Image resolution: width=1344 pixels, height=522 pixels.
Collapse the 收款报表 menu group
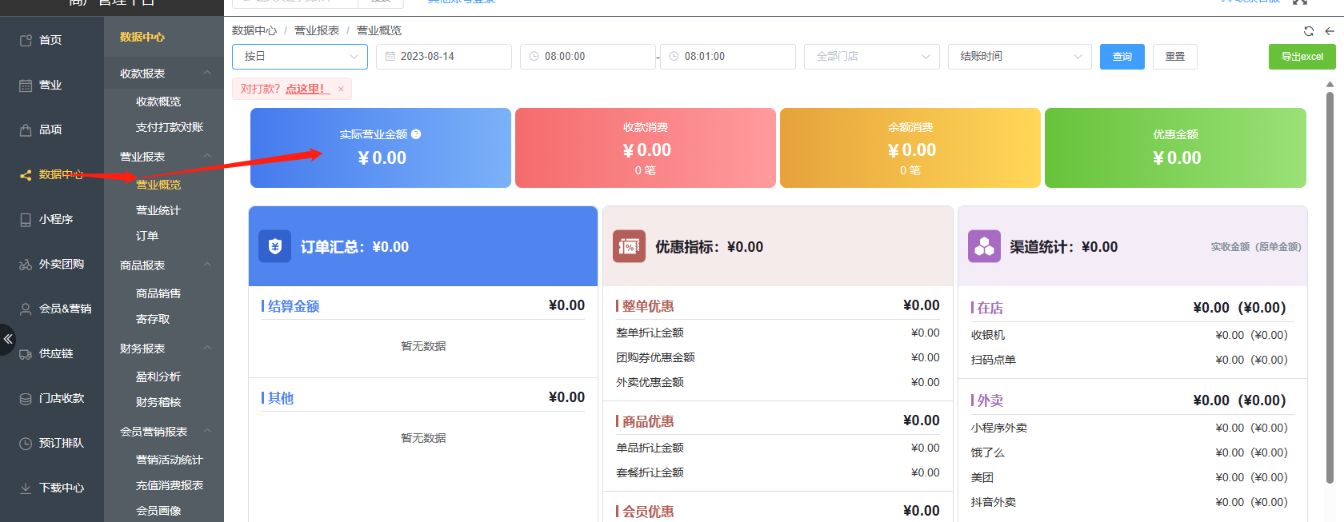[164, 74]
